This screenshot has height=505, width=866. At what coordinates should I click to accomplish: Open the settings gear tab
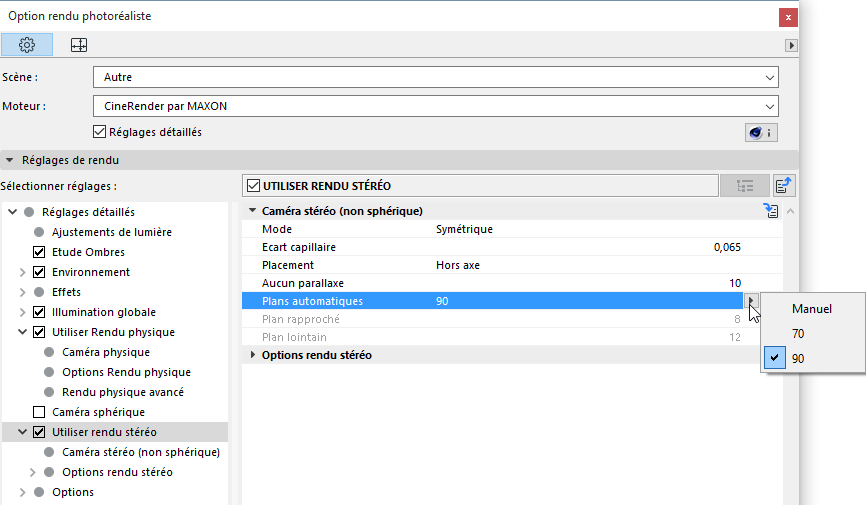(27, 45)
